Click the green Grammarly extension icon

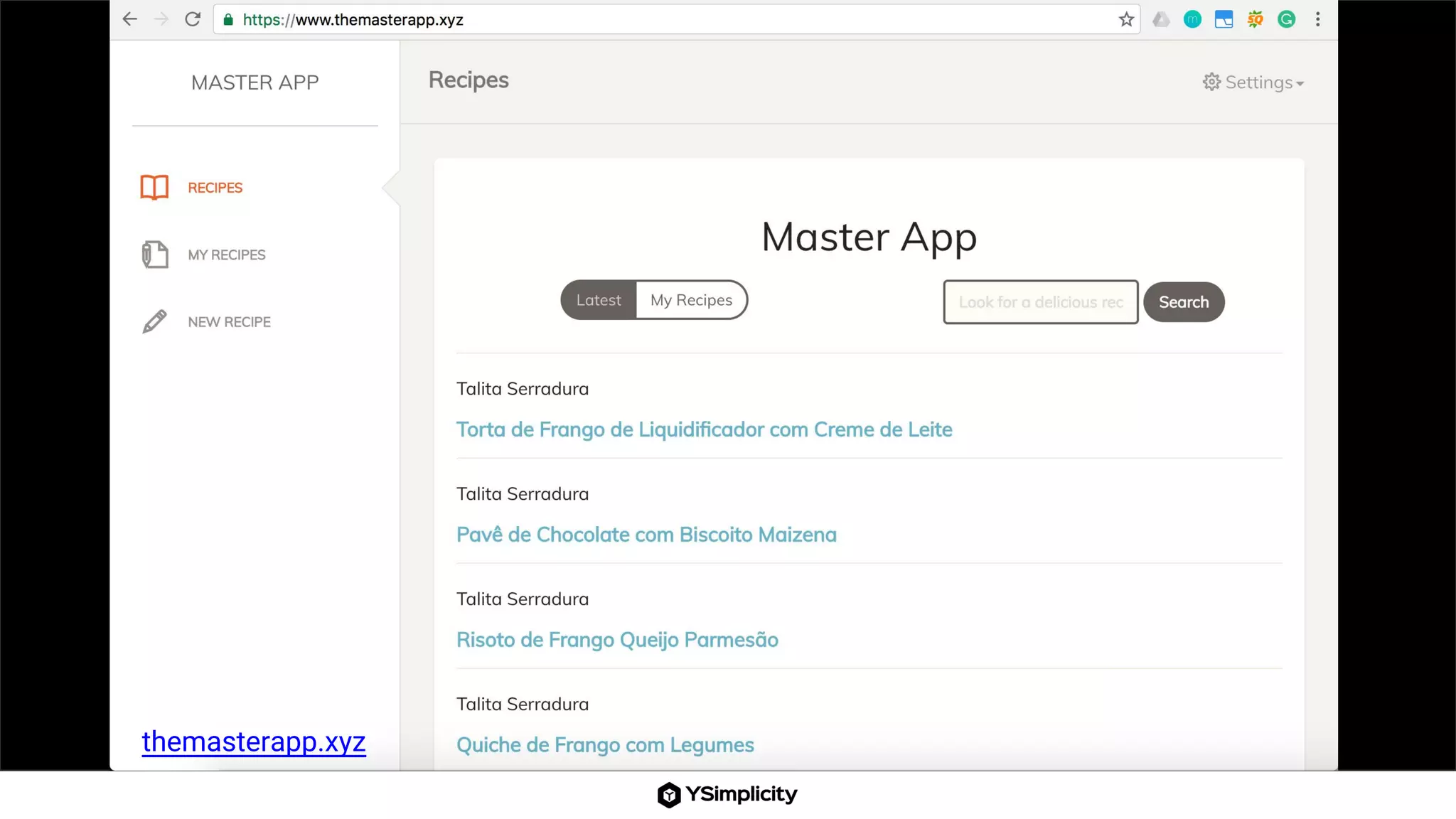point(1286,19)
